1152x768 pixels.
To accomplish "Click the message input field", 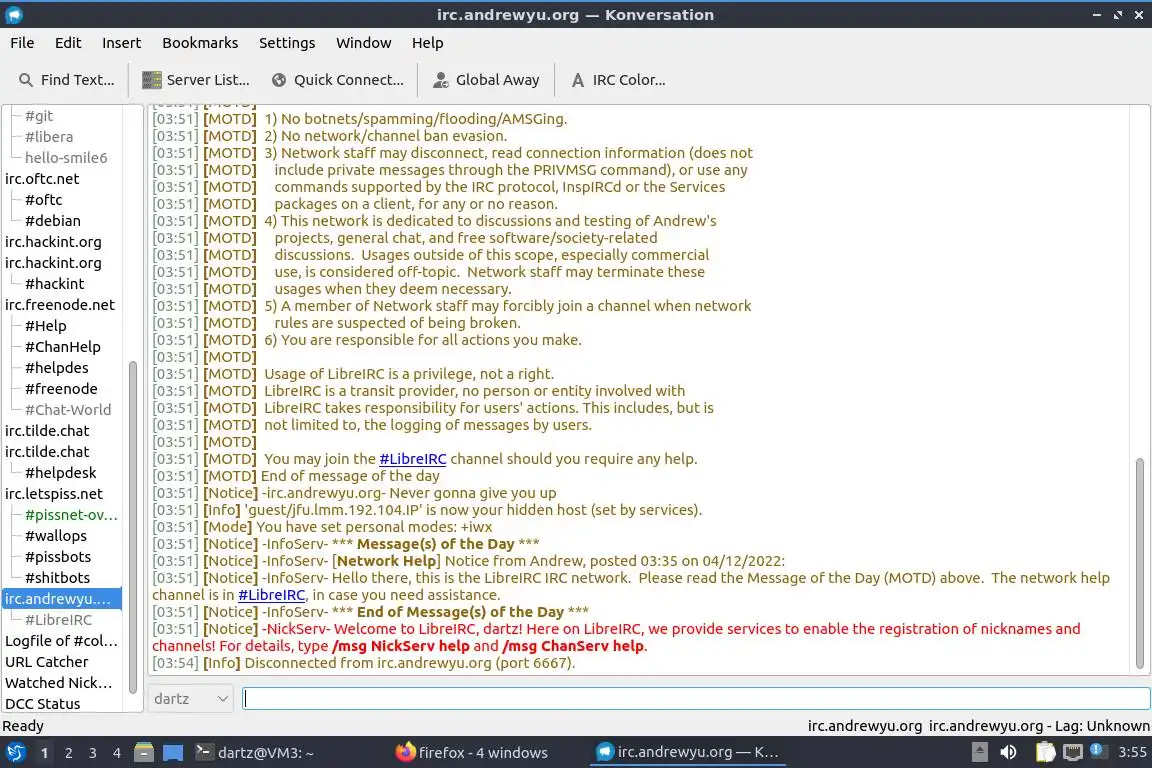I will pos(696,698).
